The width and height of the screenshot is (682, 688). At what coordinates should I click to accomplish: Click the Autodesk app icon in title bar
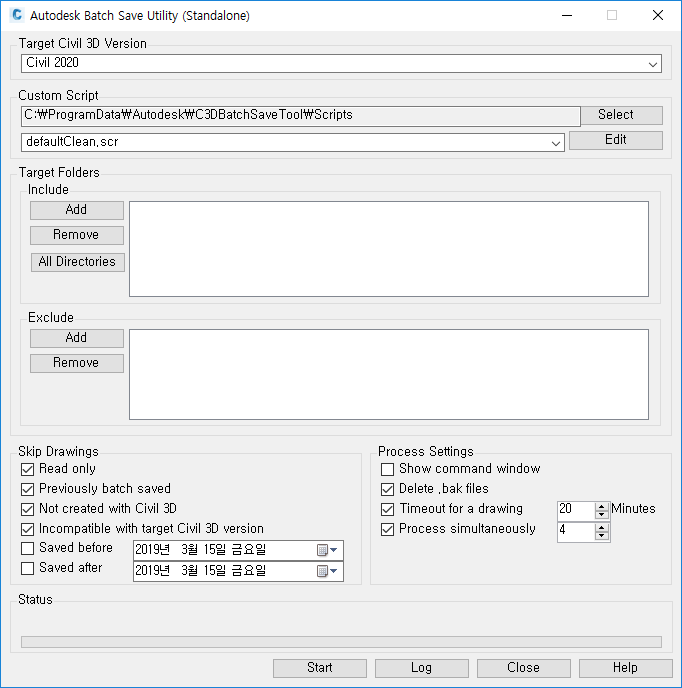[x=17, y=15]
